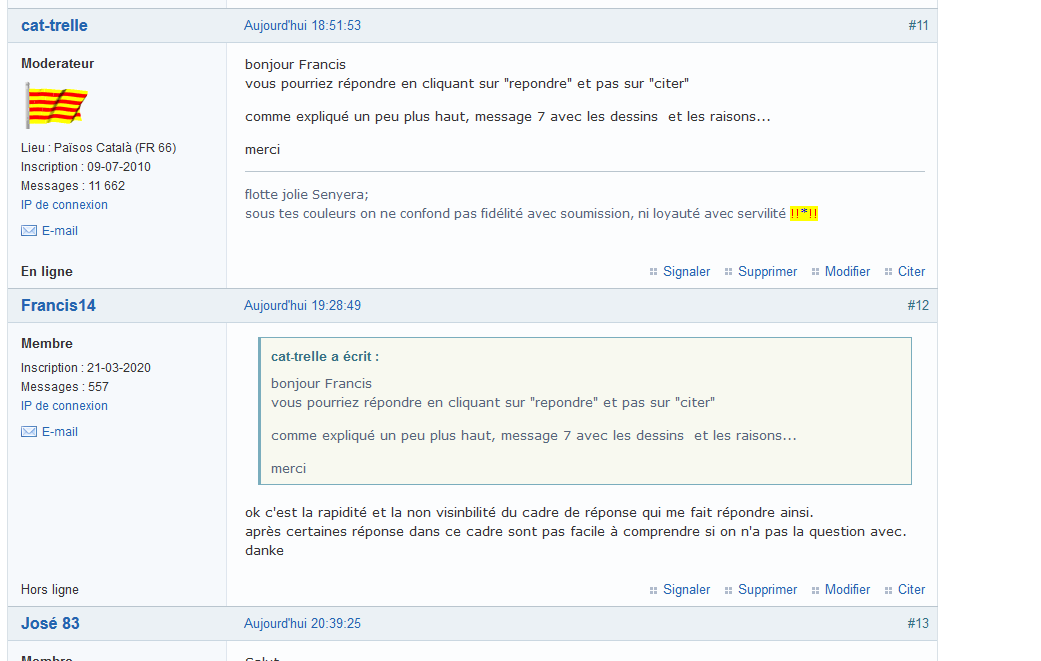The image size is (1041, 661).
Task: Click 'Messages : 557' count
Action: click(x=65, y=387)
